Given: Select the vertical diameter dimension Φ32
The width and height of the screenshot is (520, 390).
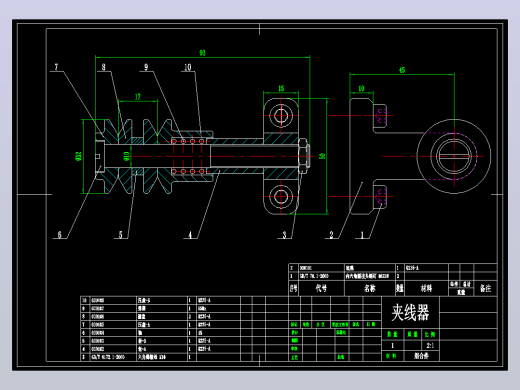Looking at the screenshot, I should pyautogui.click(x=78, y=156).
